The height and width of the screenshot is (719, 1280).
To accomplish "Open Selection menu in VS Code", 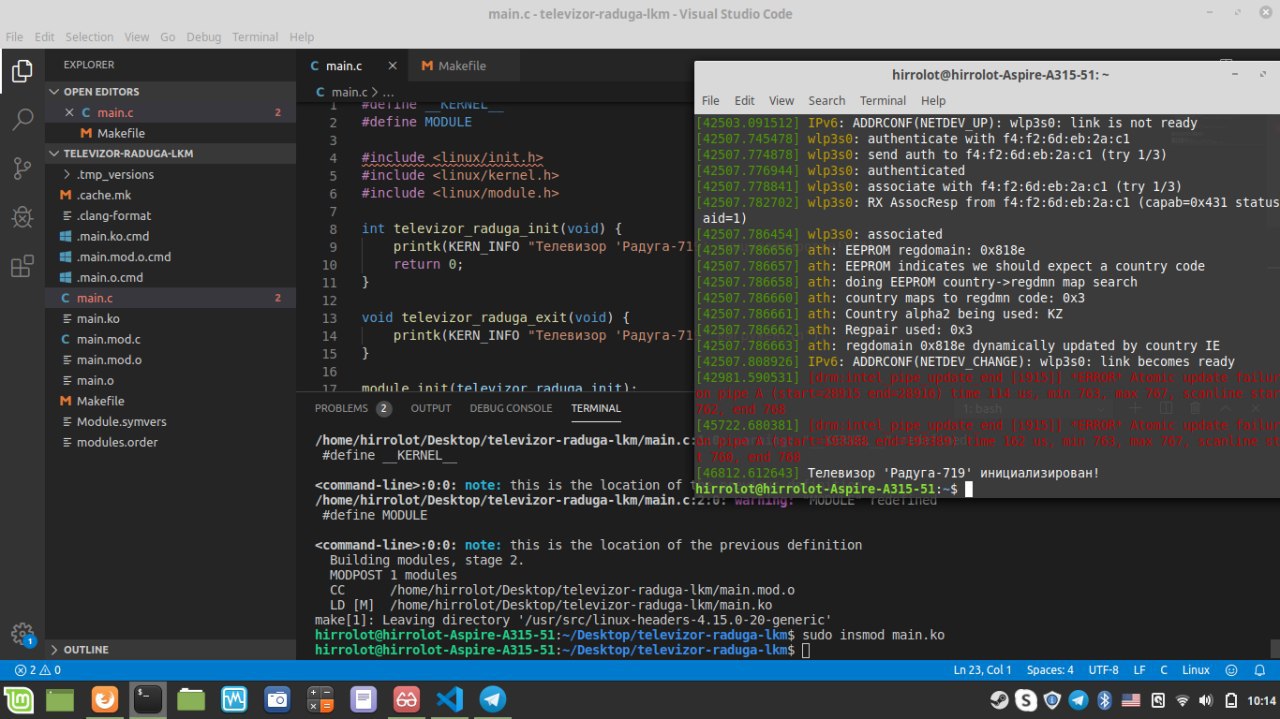I will pos(90,37).
